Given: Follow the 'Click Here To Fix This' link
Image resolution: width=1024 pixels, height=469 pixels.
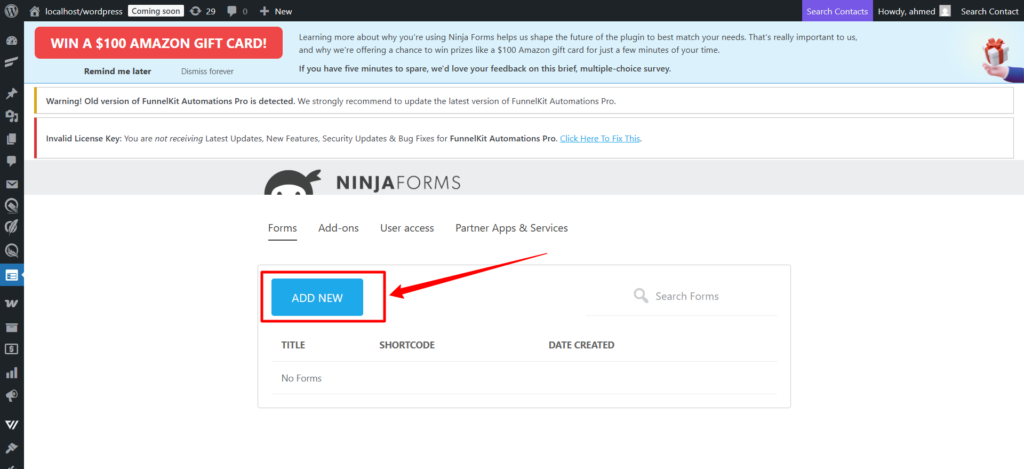Looking at the screenshot, I should coord(600,138).
